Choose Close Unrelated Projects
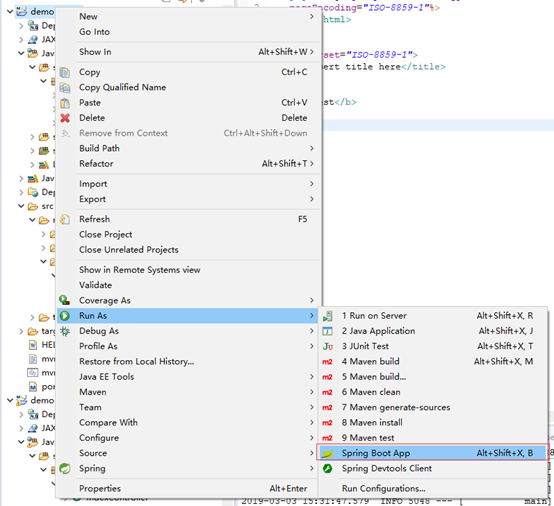 (x=189, y=250)
